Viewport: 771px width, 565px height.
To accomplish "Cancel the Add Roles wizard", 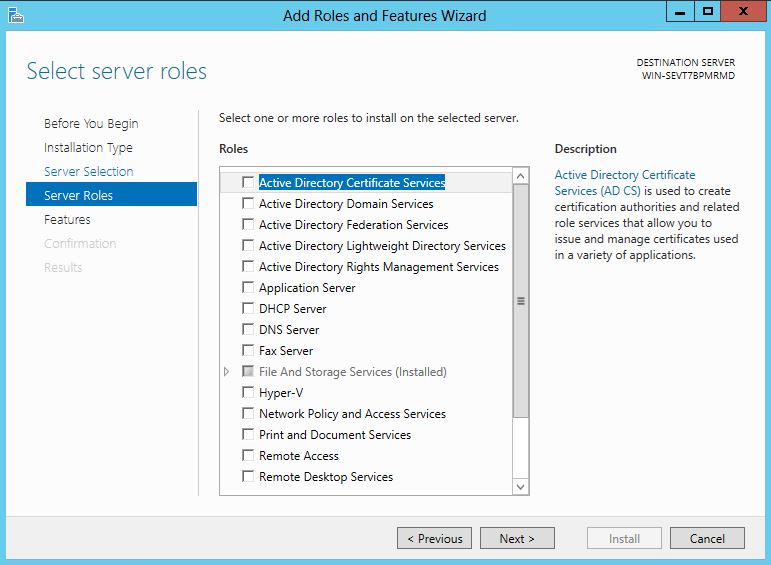I will (x=707, y=539).
